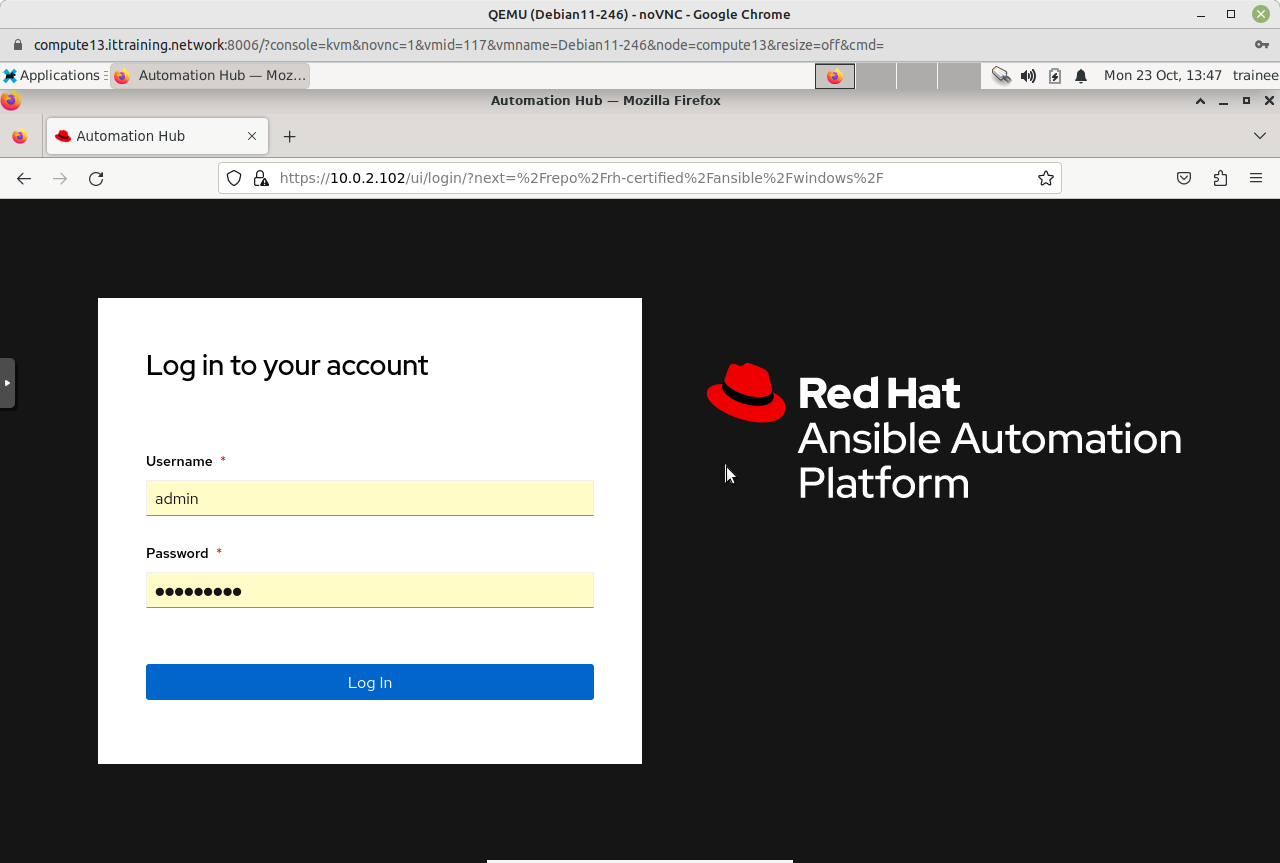Open the notification bell tray icon

1081,75
